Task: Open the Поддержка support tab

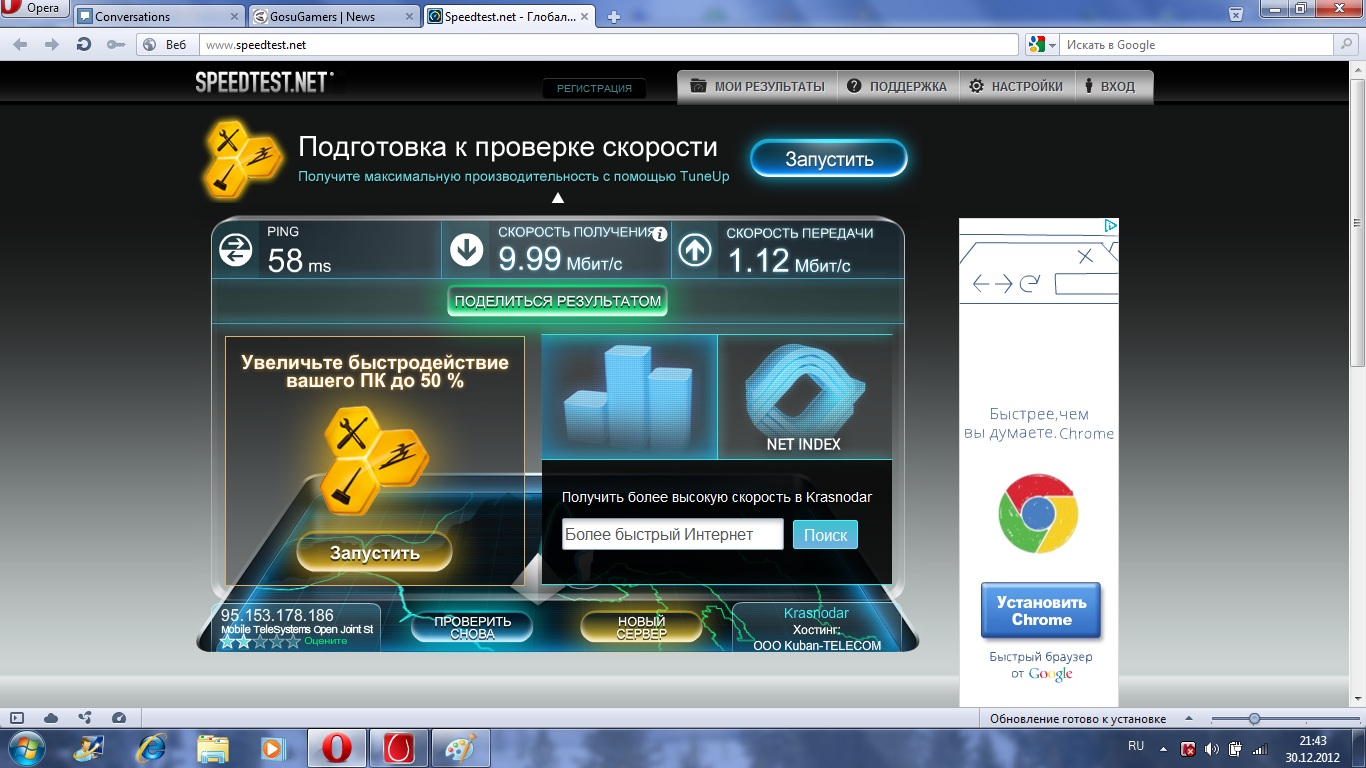Action: 897,87
